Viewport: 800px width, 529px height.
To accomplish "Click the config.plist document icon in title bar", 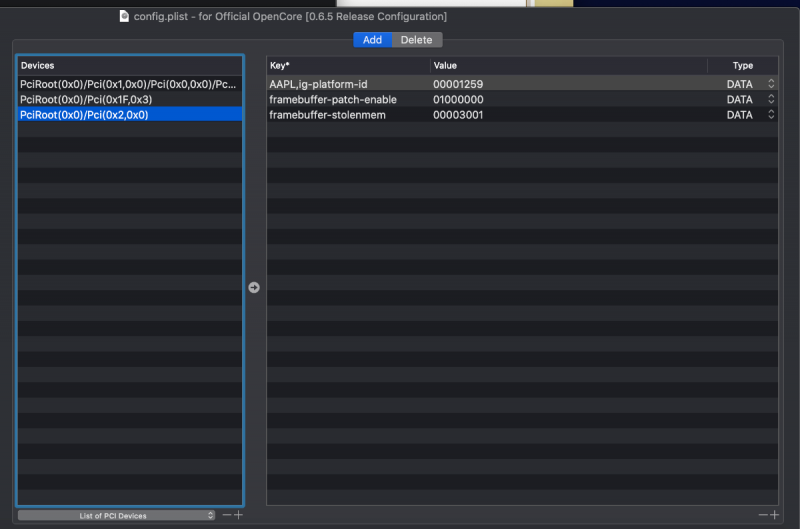I will pos(124,16).
